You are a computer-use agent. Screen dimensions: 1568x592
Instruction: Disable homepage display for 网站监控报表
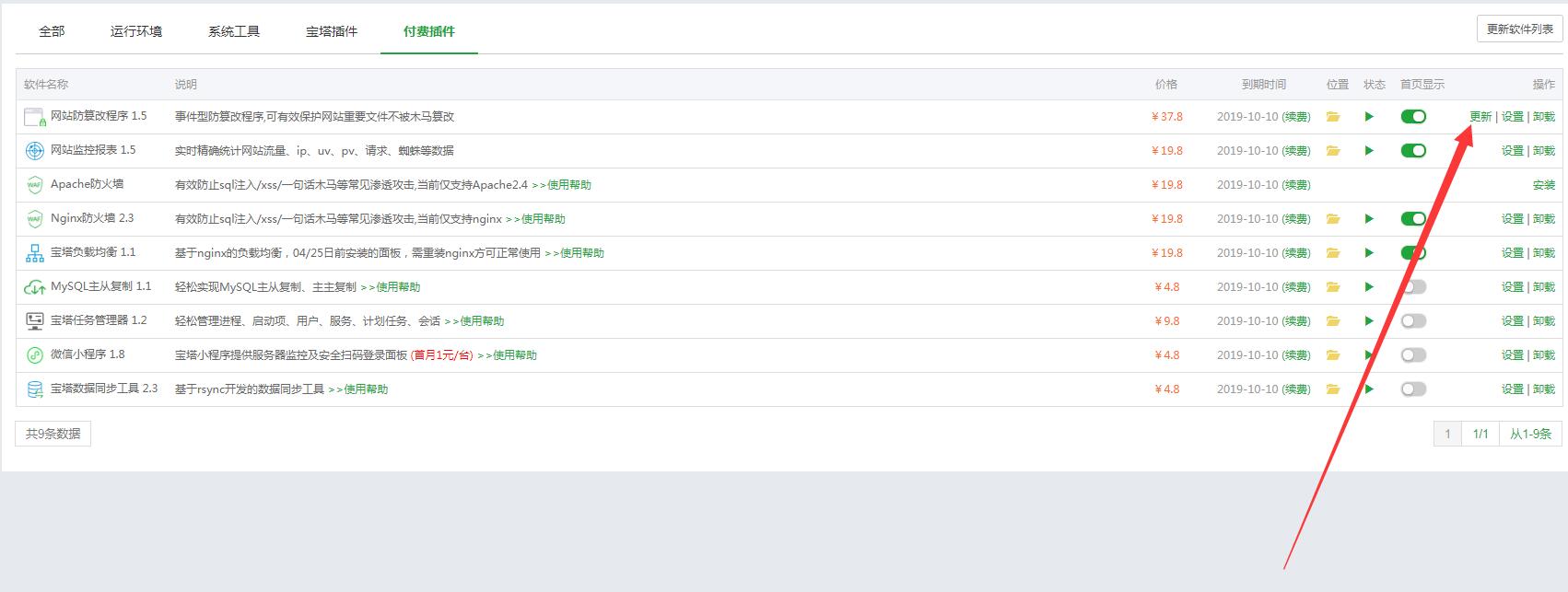point(1413,151)
